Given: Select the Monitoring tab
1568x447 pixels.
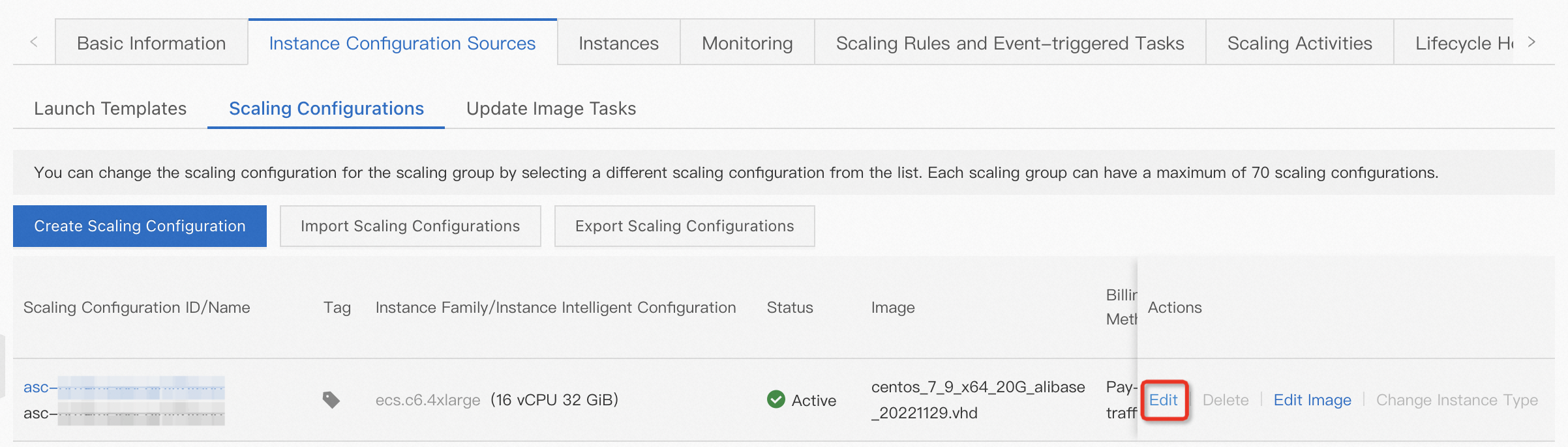Looking at the screenshot, I should (x=746, y=42).
